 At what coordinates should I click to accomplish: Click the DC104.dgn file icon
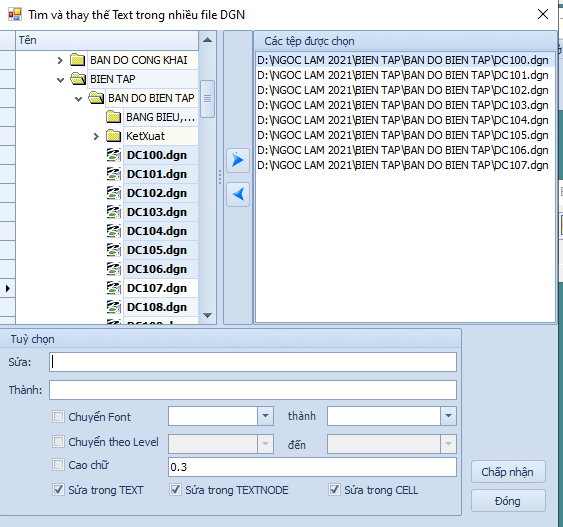(114, 231)
